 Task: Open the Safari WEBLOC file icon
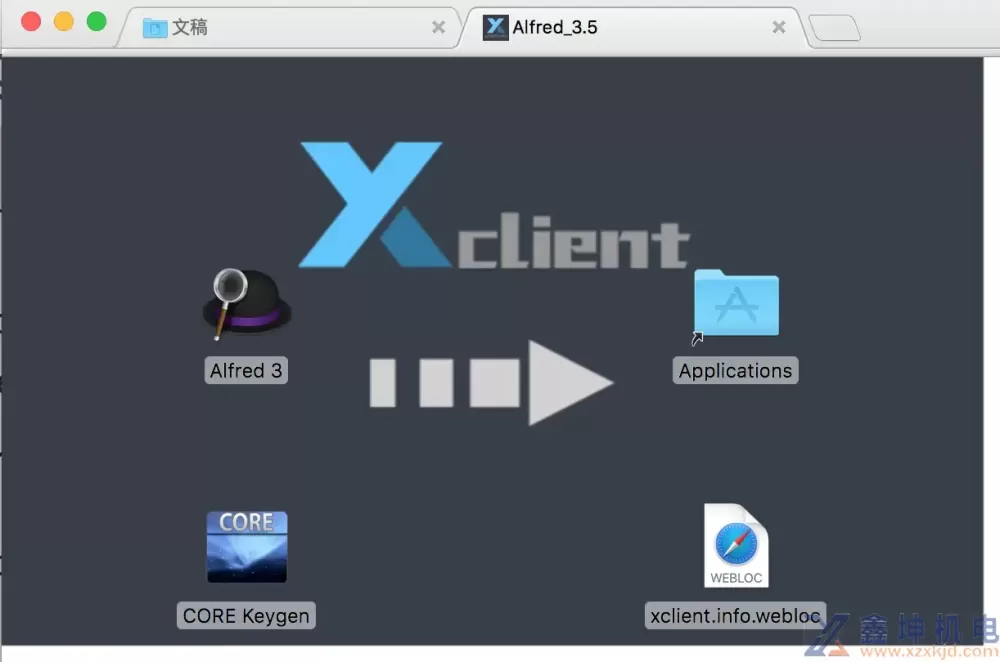[x=736, y=546]
